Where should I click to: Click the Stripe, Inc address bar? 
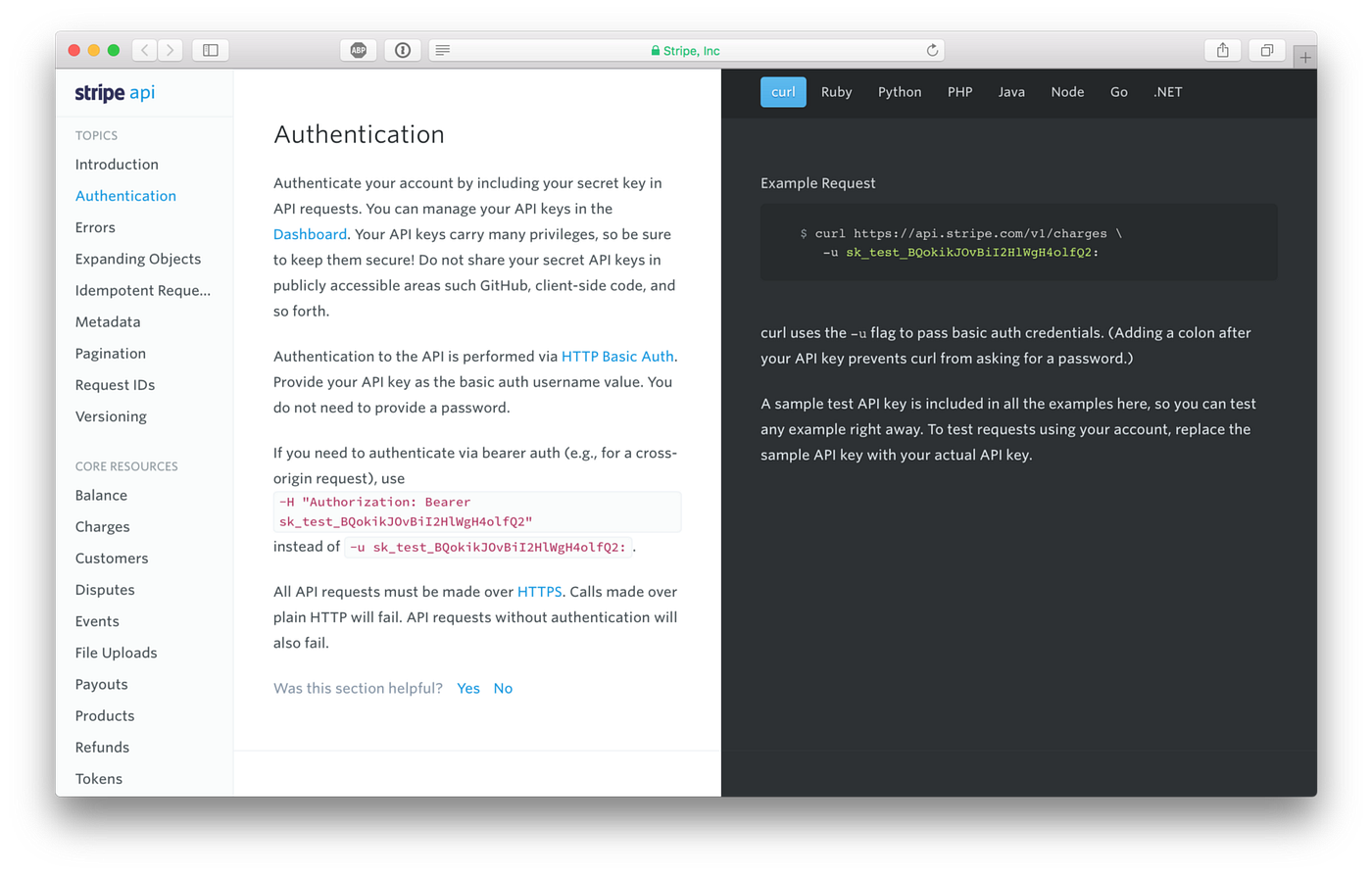pyautogui.click(x=686, y=50)
